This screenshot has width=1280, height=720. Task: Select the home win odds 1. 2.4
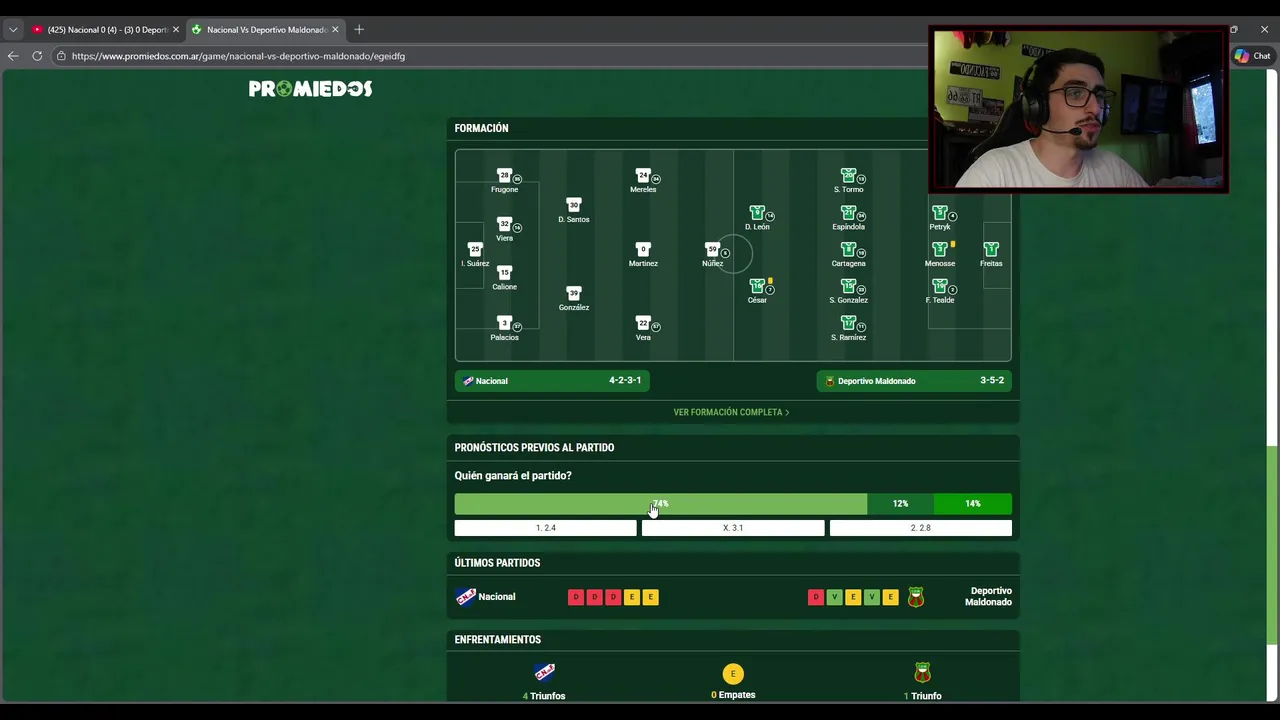tap(545, 528)
